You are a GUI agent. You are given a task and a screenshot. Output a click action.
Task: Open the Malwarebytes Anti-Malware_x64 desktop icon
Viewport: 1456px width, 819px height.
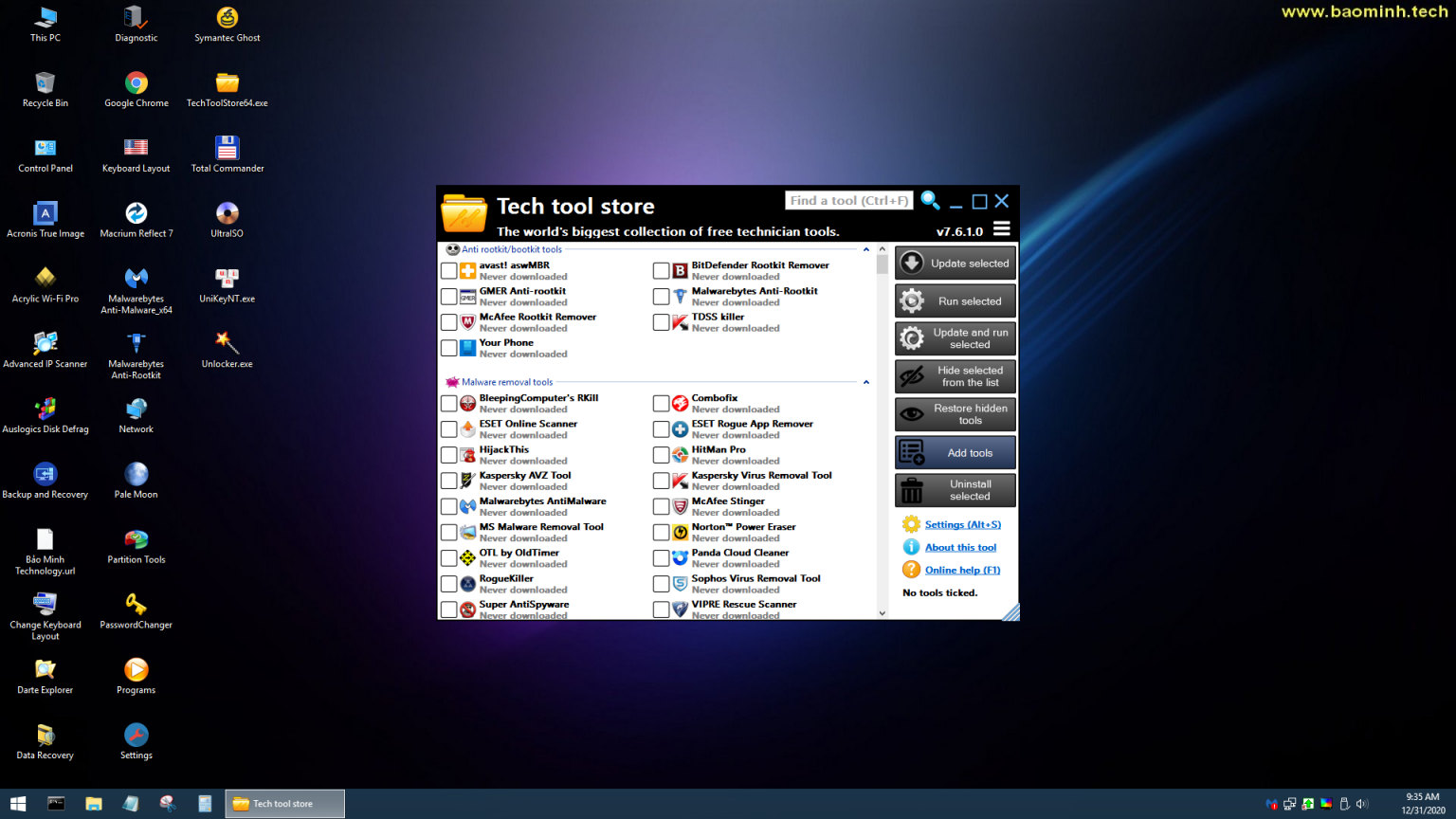coord(136,290)
